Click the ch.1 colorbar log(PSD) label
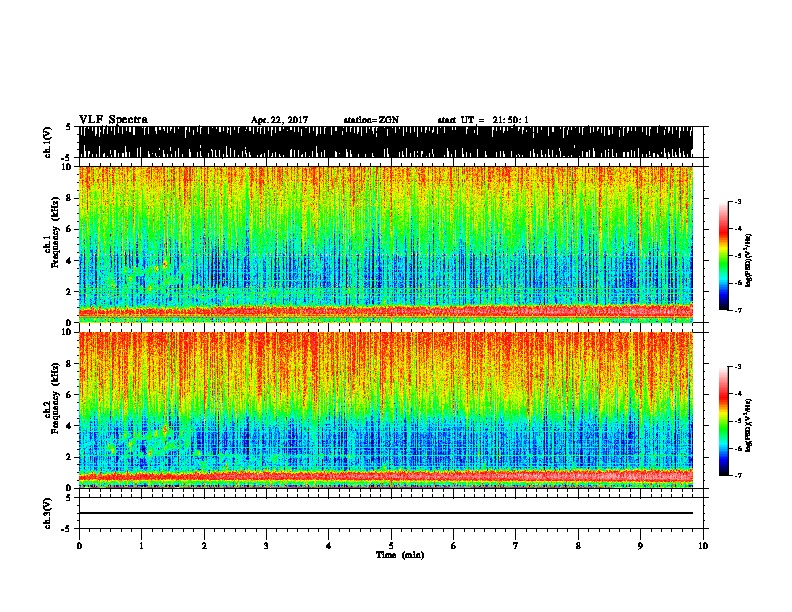Viewport: 792px width, 612px height. coord(748,261)
